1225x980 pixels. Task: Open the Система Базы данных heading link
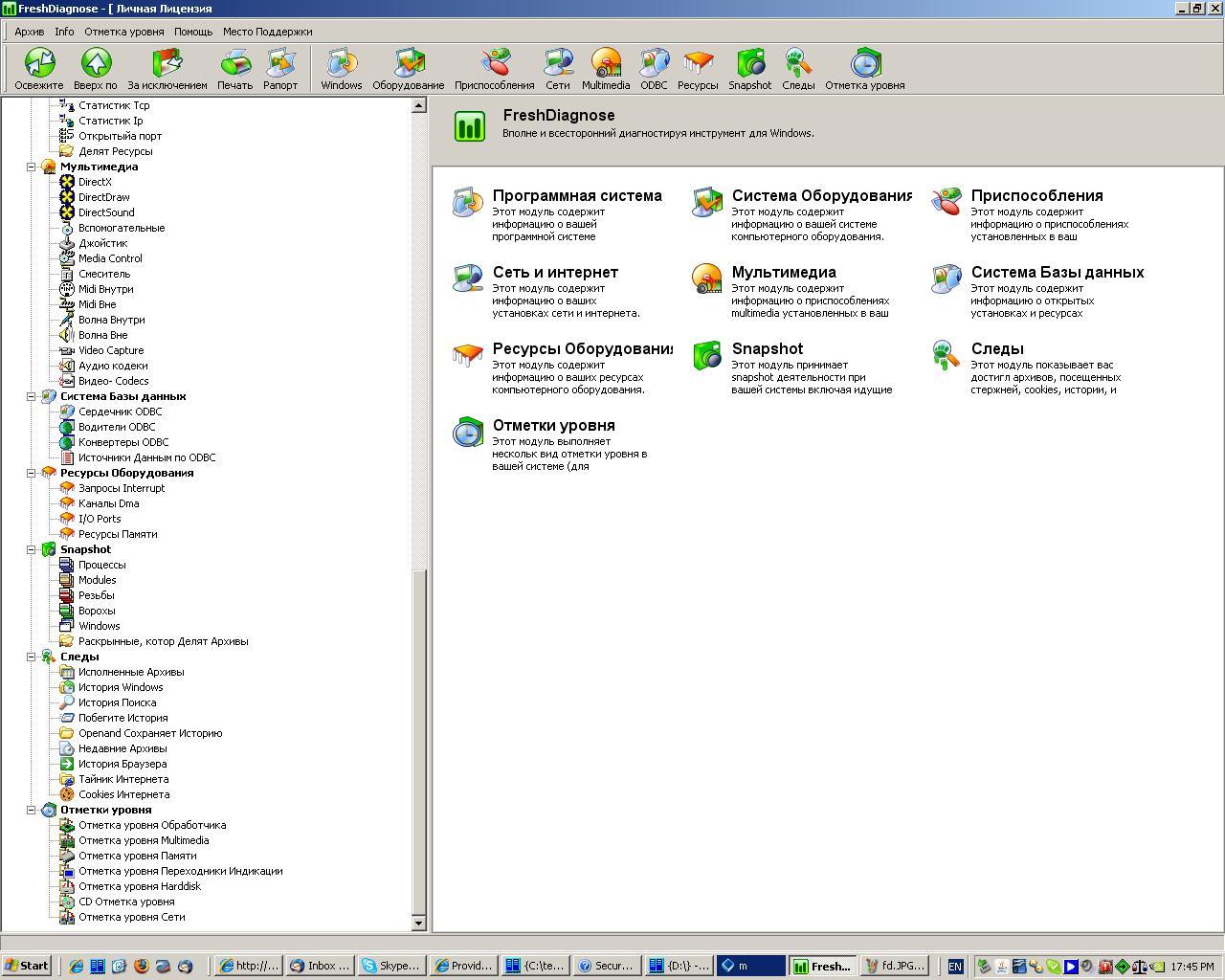[1058, 272]
